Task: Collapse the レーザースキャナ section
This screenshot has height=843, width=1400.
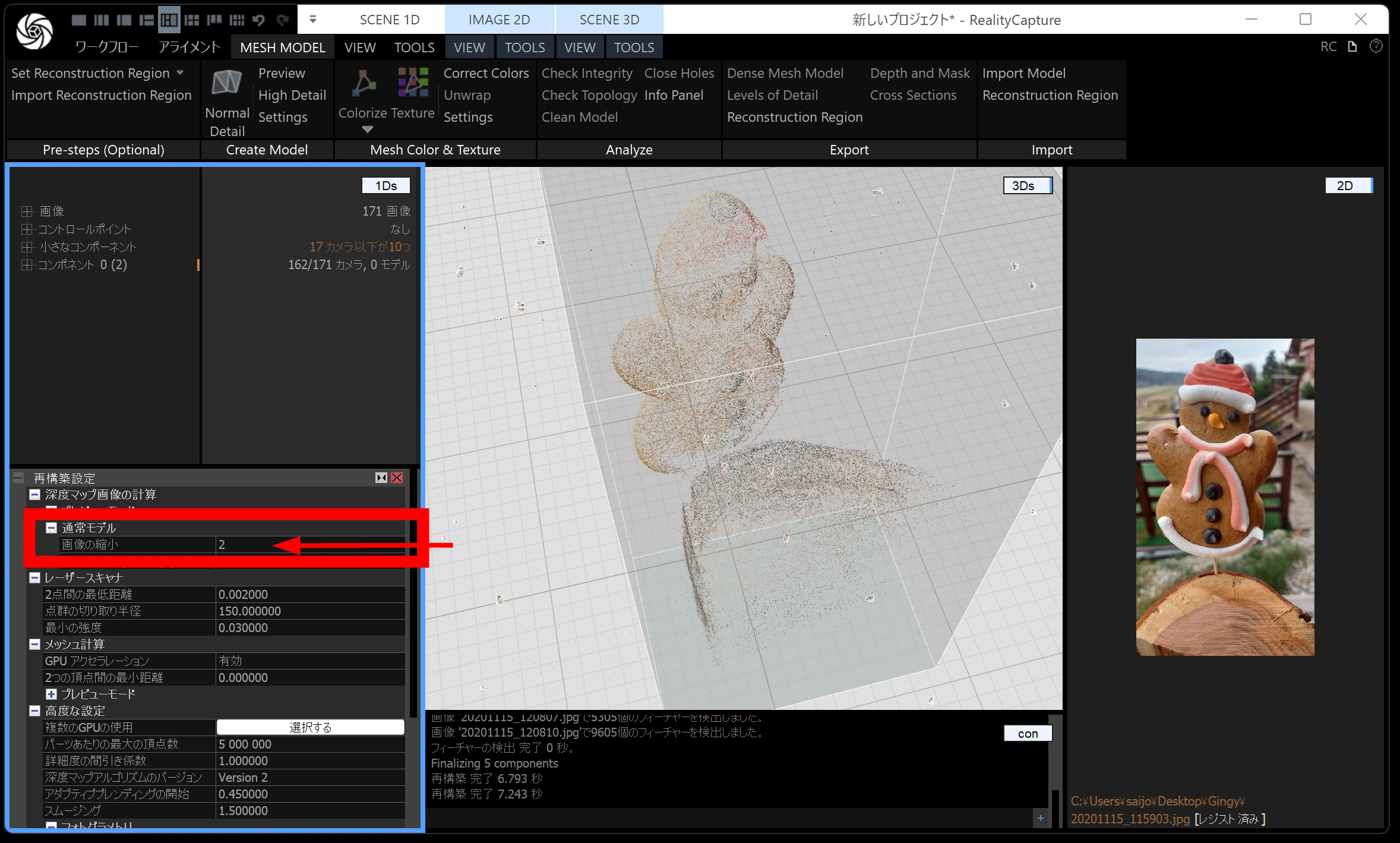Action: [34, 577]
